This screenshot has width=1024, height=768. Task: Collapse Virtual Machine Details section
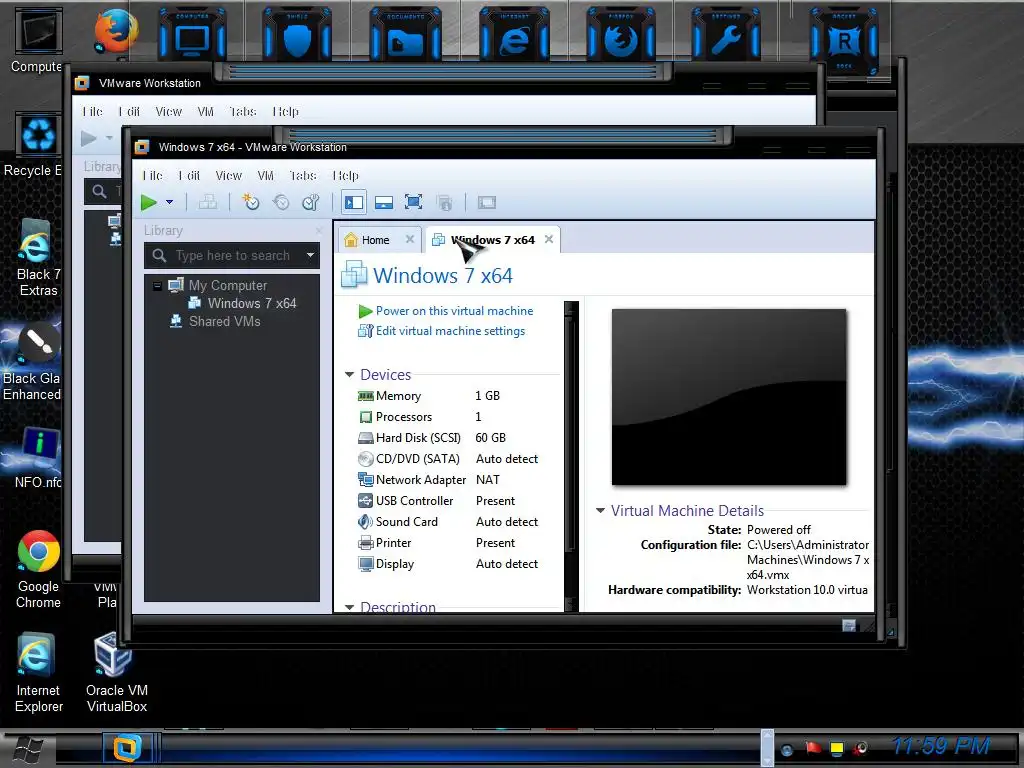click(600, 511)
